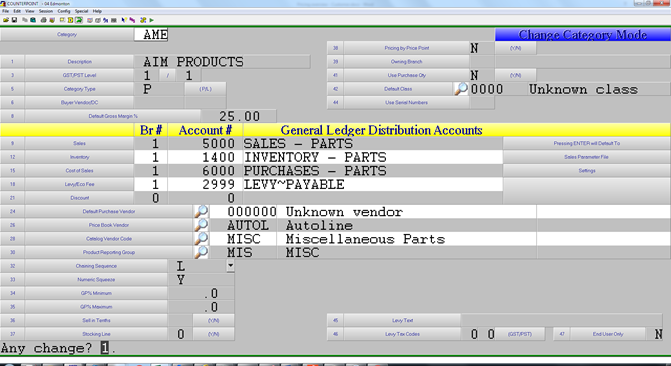Click the floppy disk save toolbar icon

point(14,20)
